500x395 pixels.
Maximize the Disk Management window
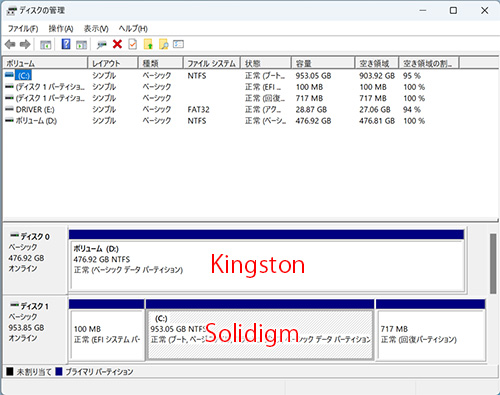coord(453,11)
